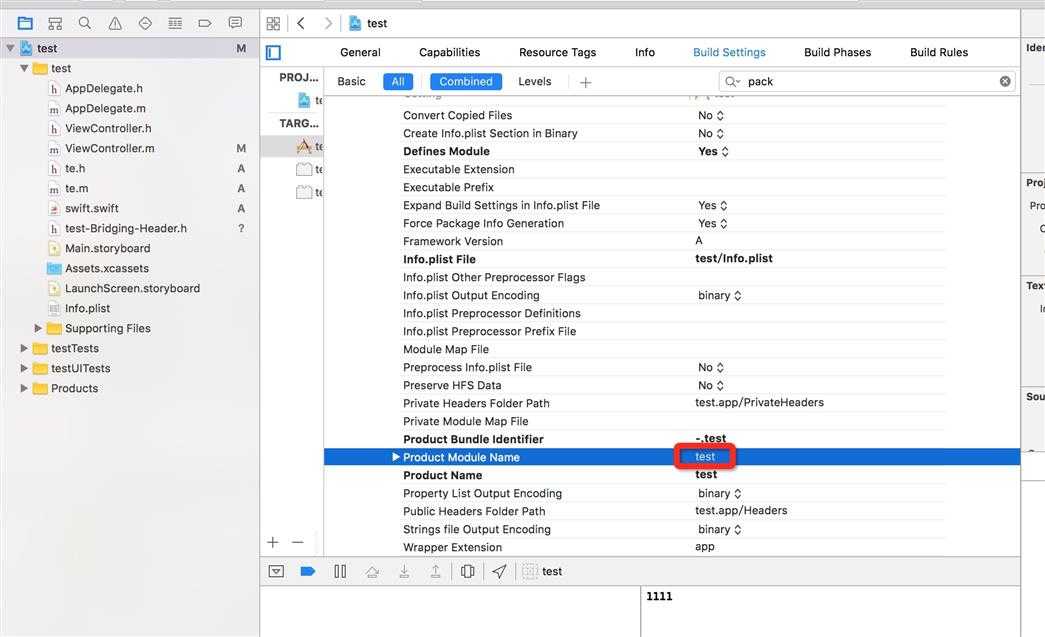Remove selected target with minus button
Screen dimensions: 1045x637
click(298, 542)
